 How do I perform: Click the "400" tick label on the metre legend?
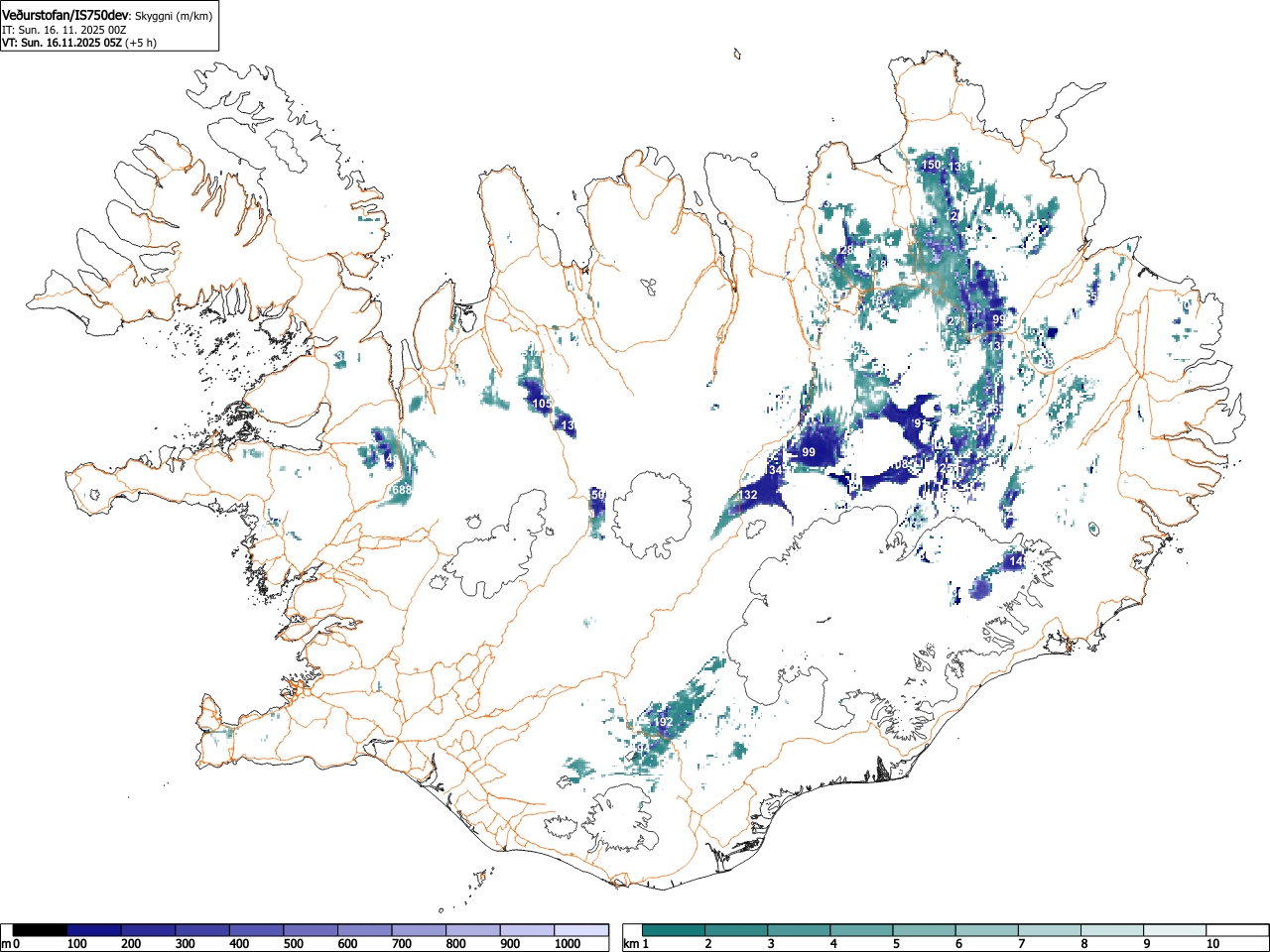(x=239, y=944)
